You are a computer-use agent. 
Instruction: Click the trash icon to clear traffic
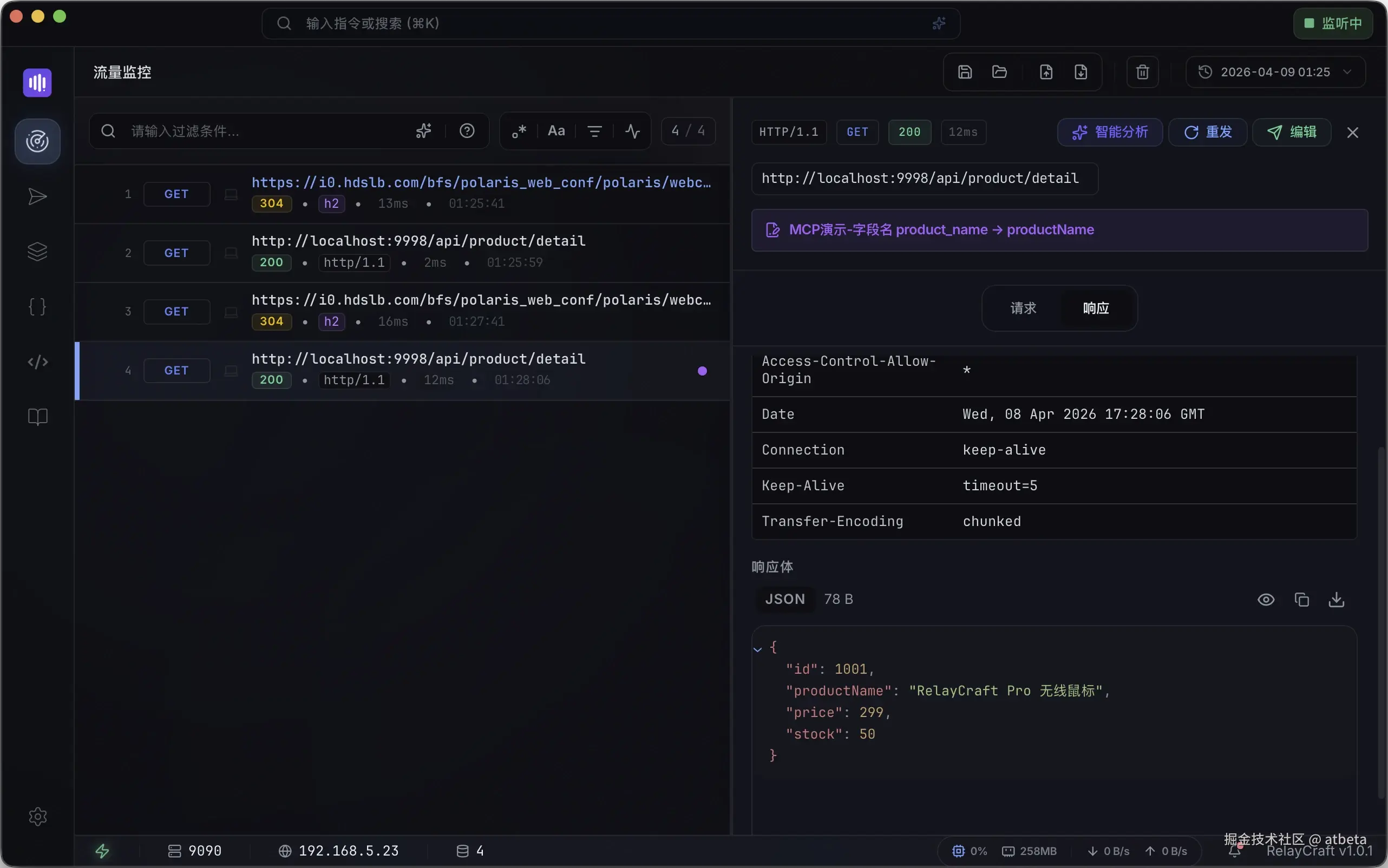tap(1142, 73)
